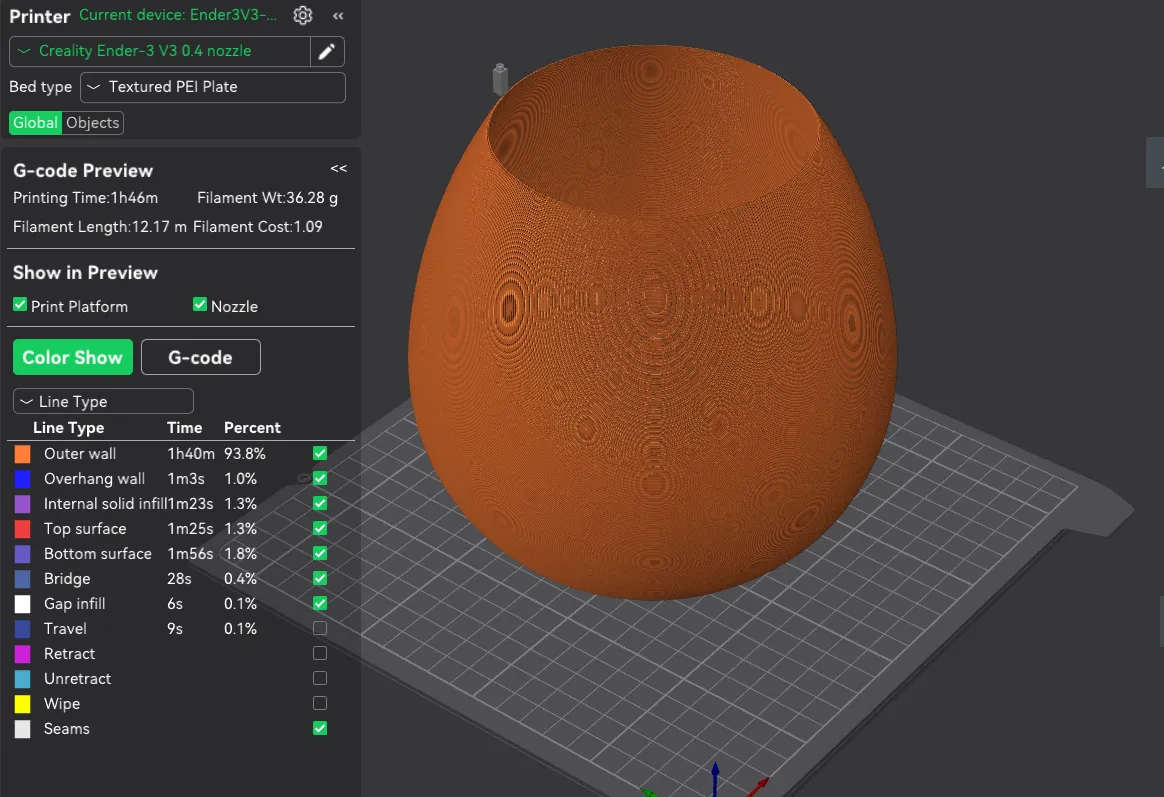The width and height of the screenshot is (1164, 797).
Task: Uncheck Overhang wall visibility
Action: point(320,479)
